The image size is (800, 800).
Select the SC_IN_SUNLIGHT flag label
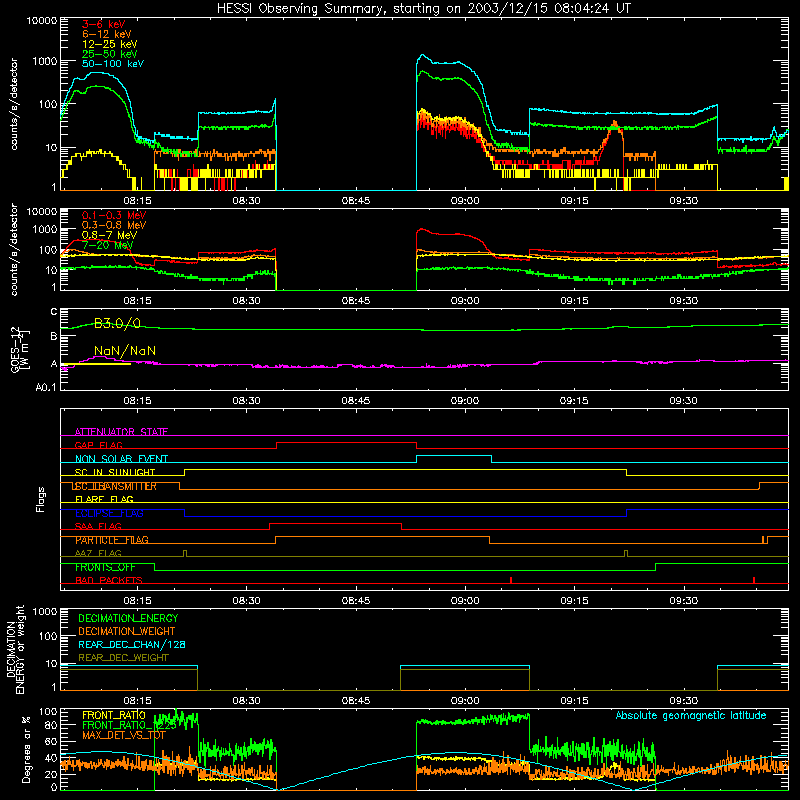(115, 472)
